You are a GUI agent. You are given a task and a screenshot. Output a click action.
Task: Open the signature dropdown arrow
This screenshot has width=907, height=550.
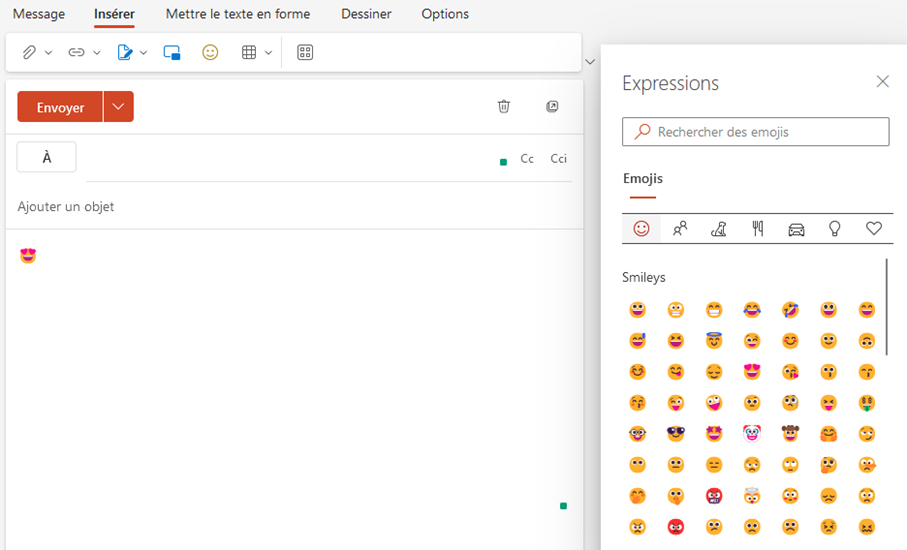[x=143, y=53]
